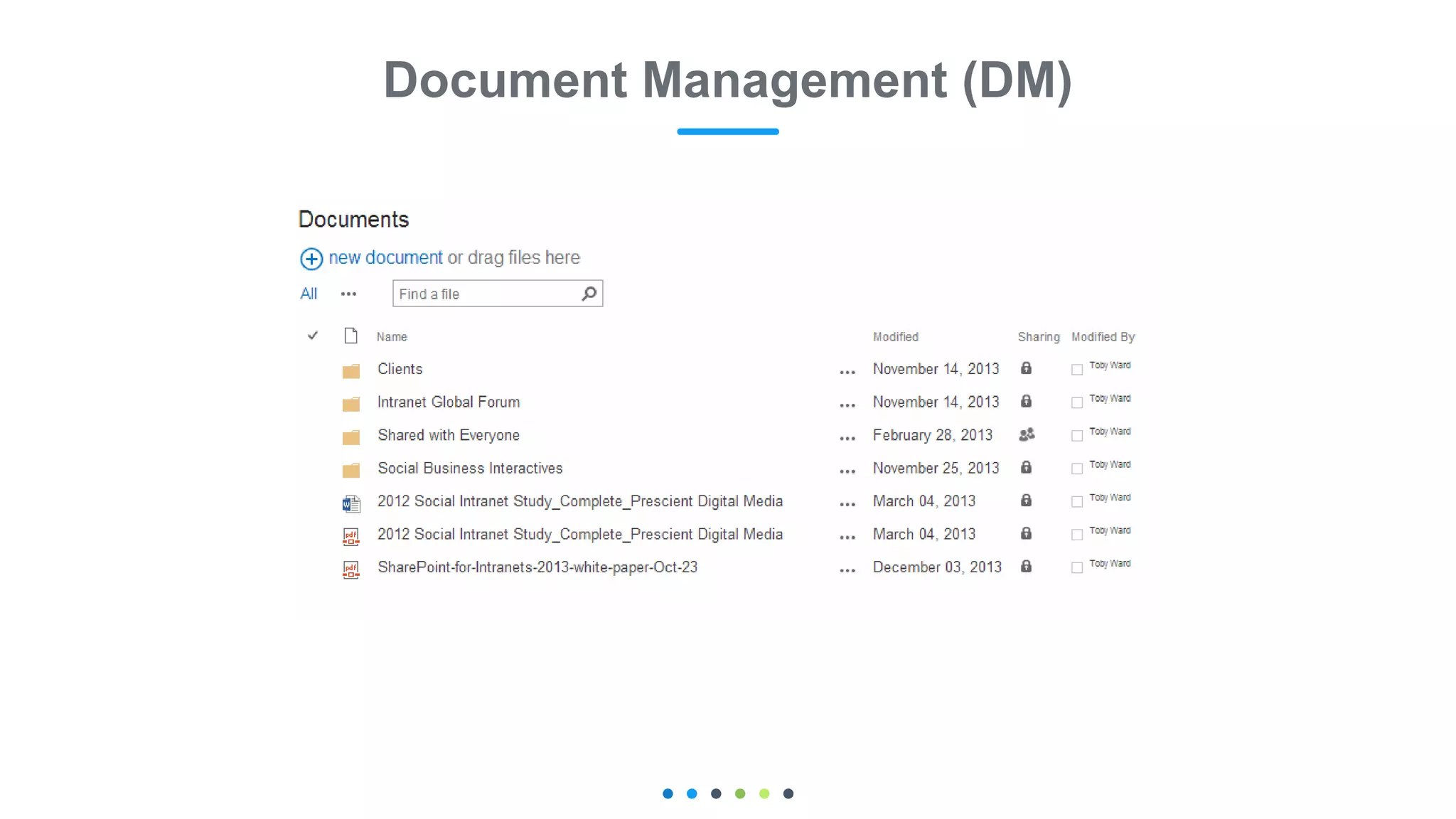Toggle presence checkbox in PDF March 04 row
Viewport: 1456px width, 819px height.
click(x=1077, y=535)
